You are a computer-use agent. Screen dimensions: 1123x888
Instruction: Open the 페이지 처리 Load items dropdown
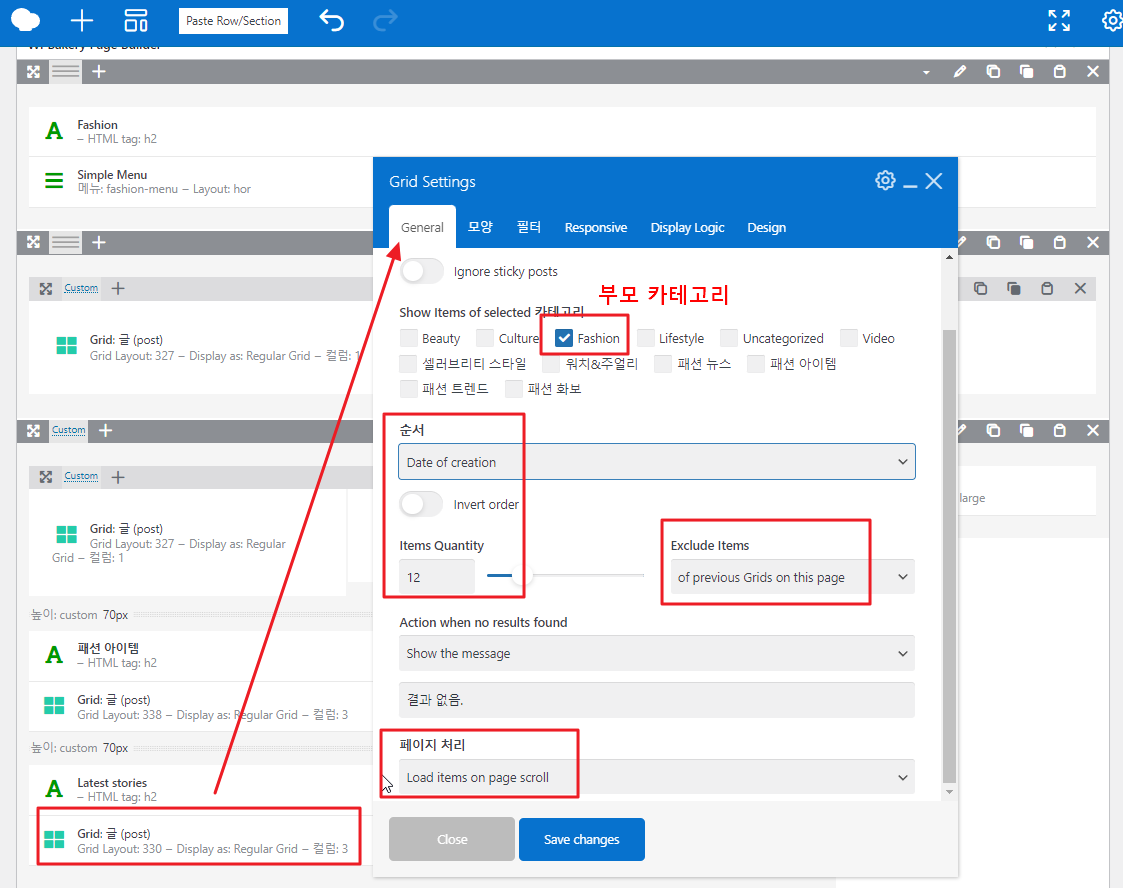(x=657, y=777)
